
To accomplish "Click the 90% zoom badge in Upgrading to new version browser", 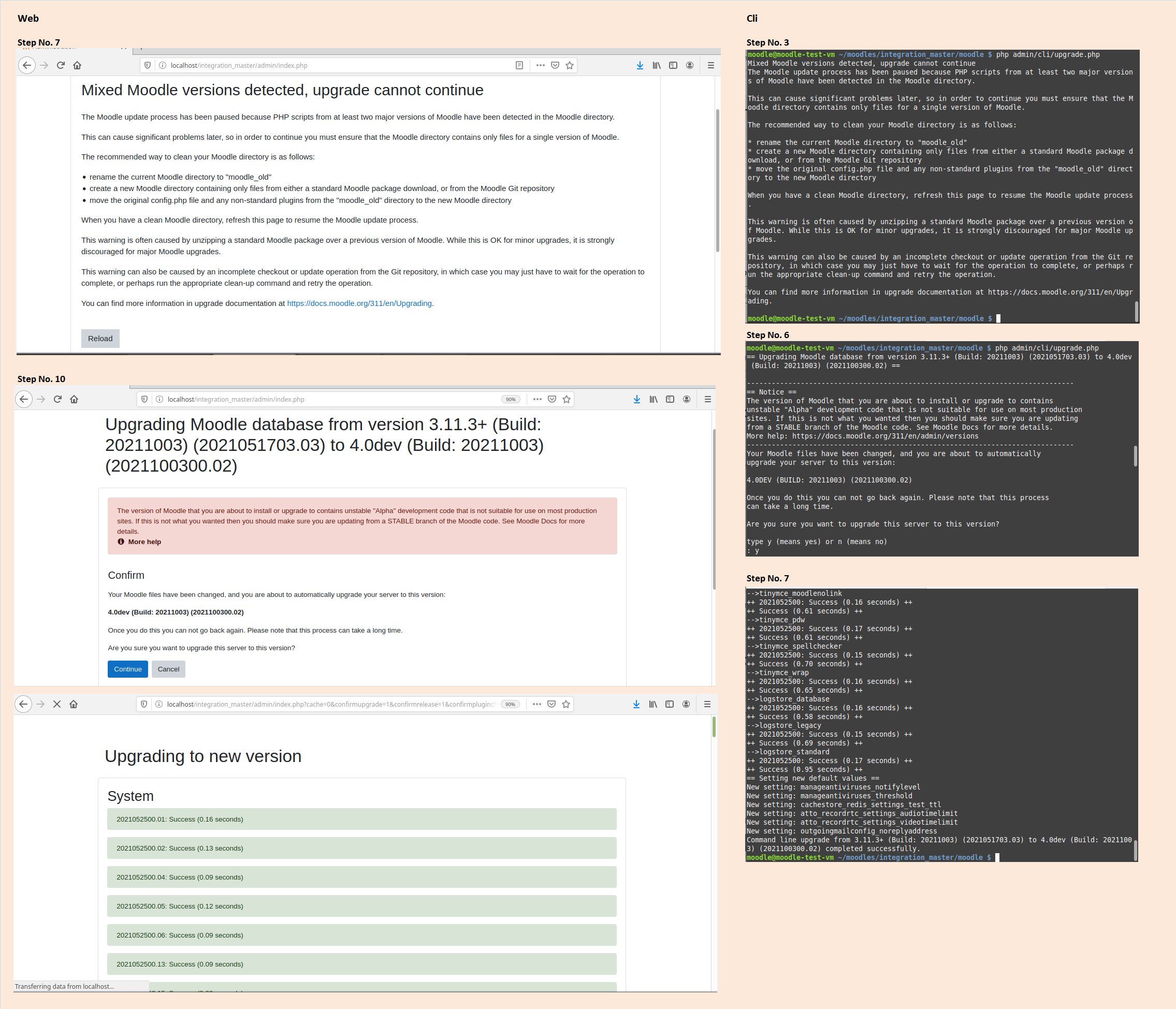I will 510,704.
